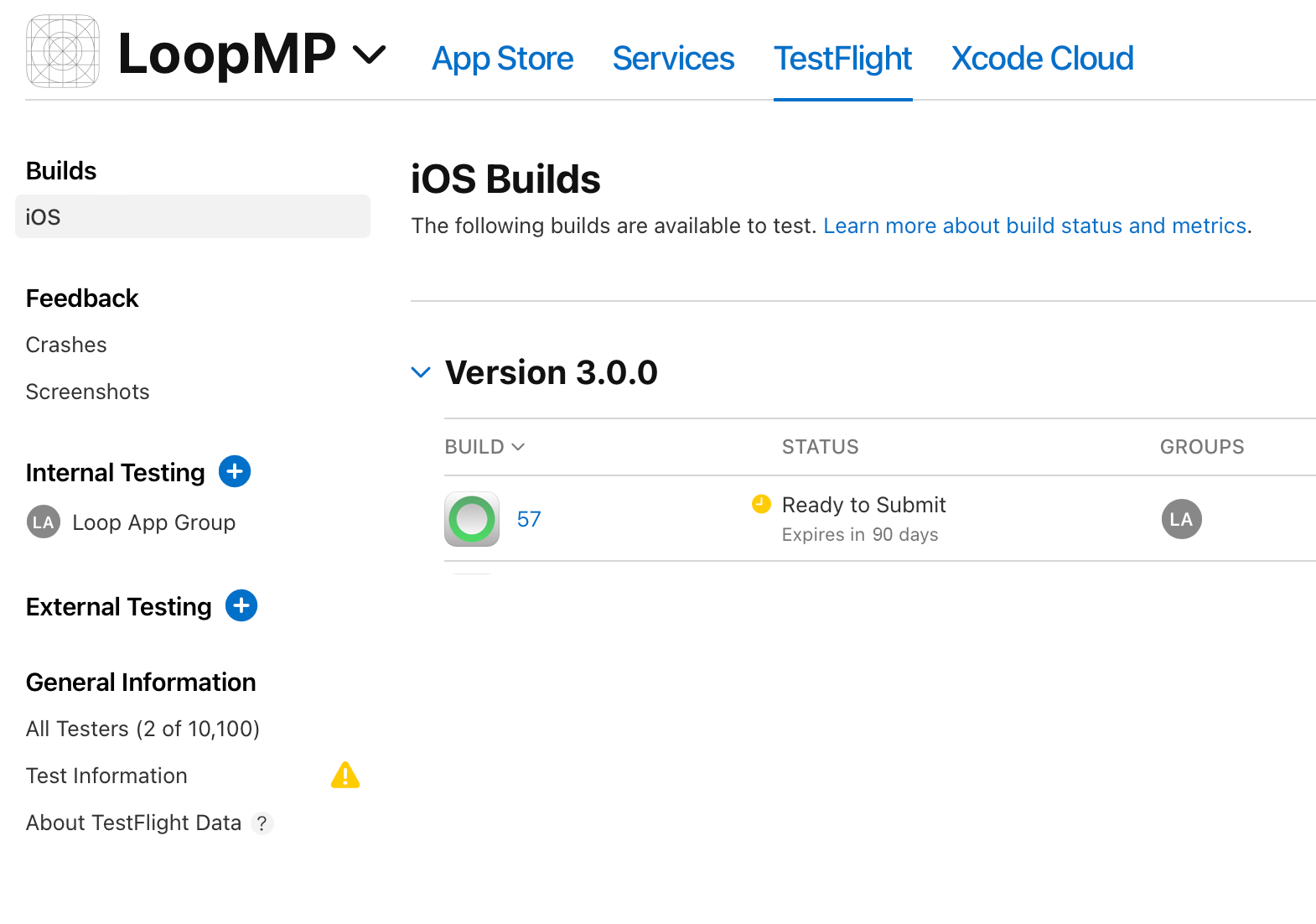Click the LoopMP app name title

[x=227, y=54]
